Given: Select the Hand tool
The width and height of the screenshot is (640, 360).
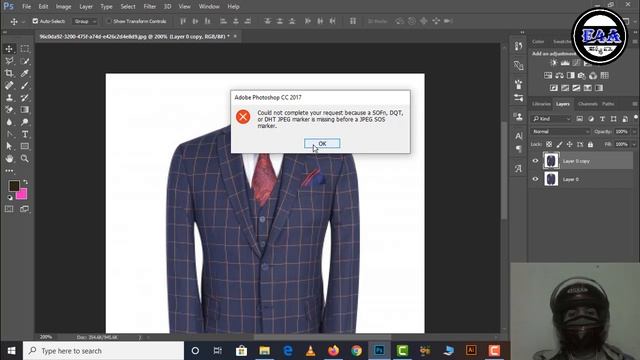Looking at the screenshot, I should pyautogui.click(x=9, y=158).
